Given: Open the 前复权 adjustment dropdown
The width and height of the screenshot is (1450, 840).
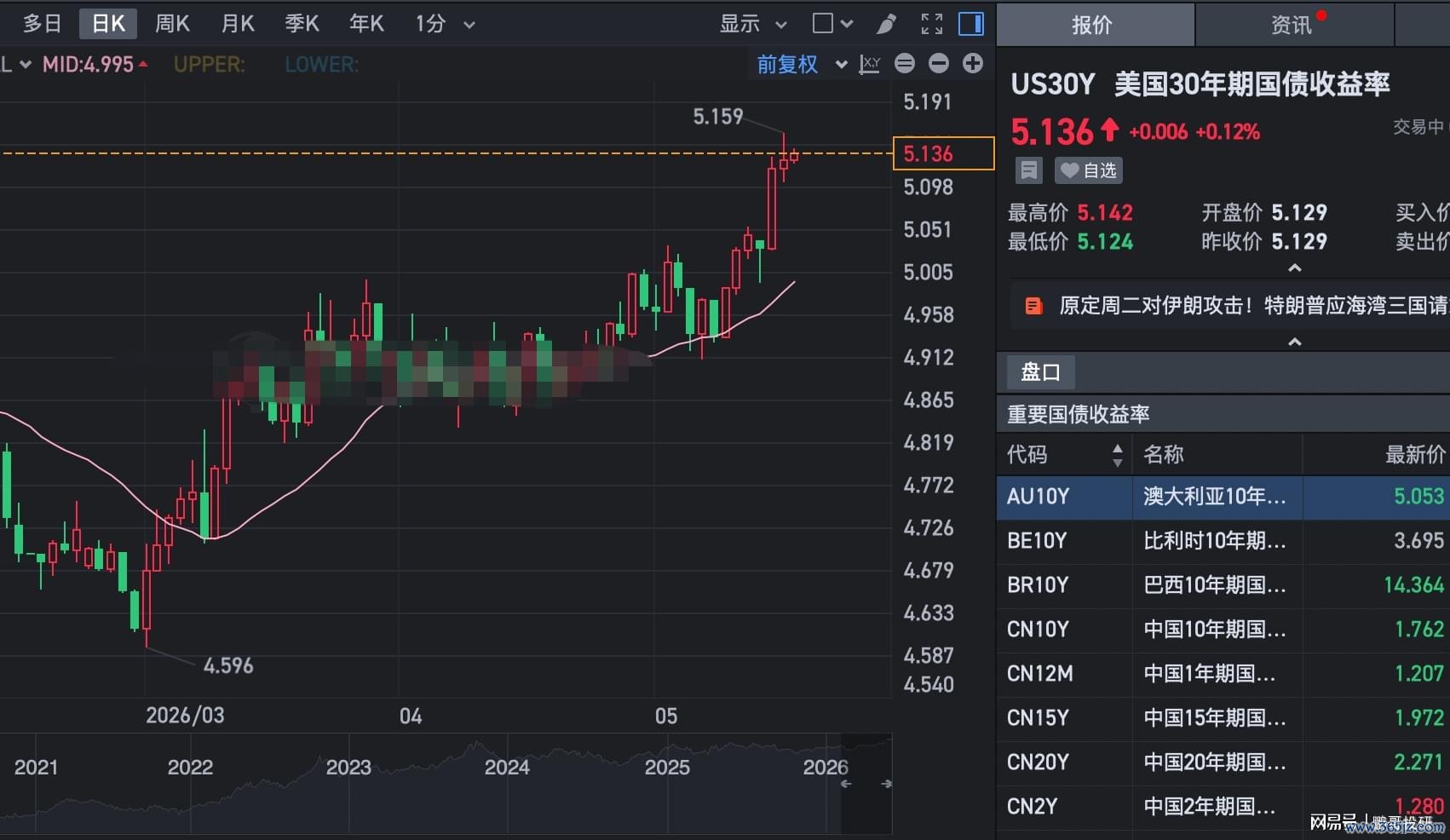Looking at the screenshot, I should 802,64.
